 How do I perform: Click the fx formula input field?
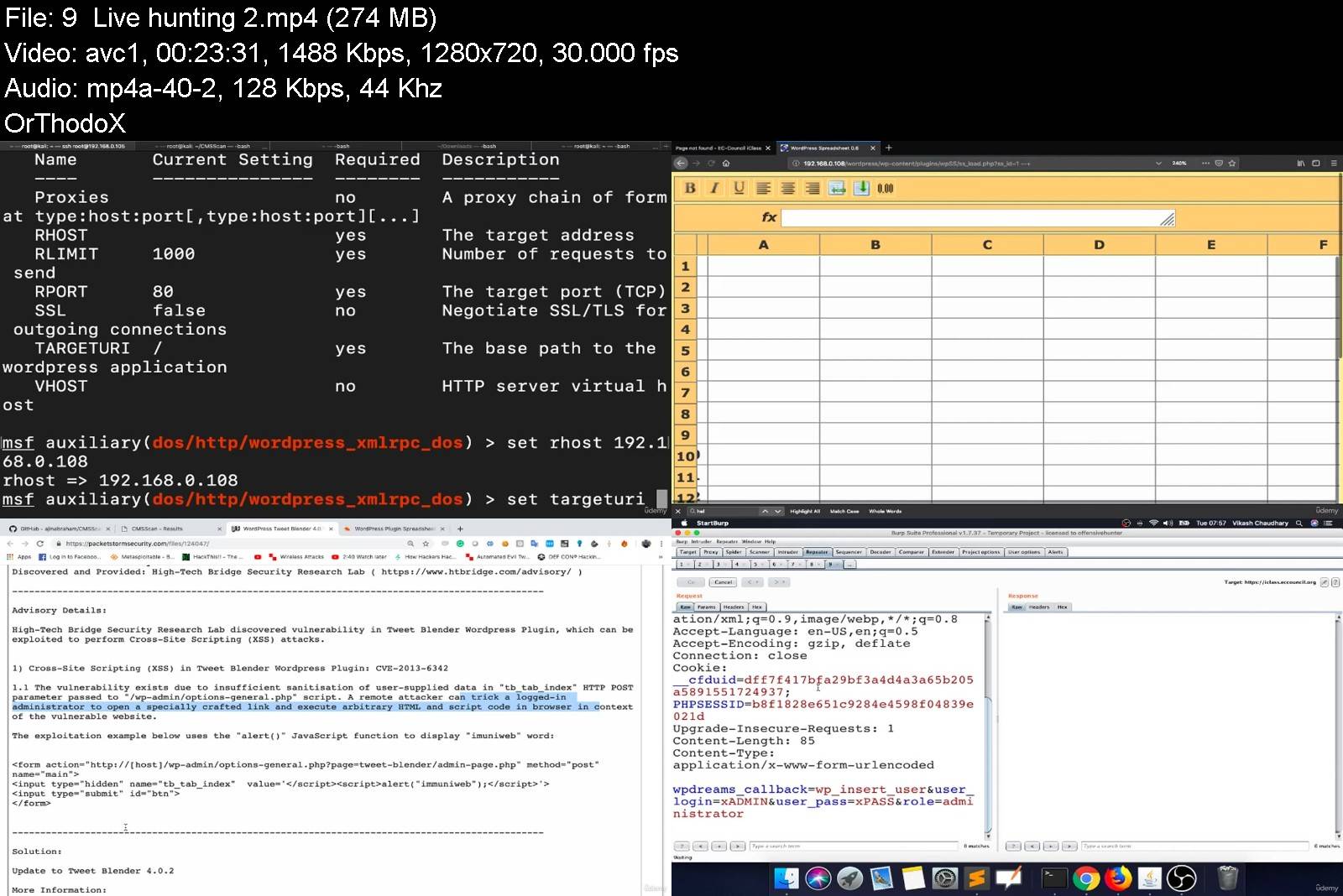point(978,218)
